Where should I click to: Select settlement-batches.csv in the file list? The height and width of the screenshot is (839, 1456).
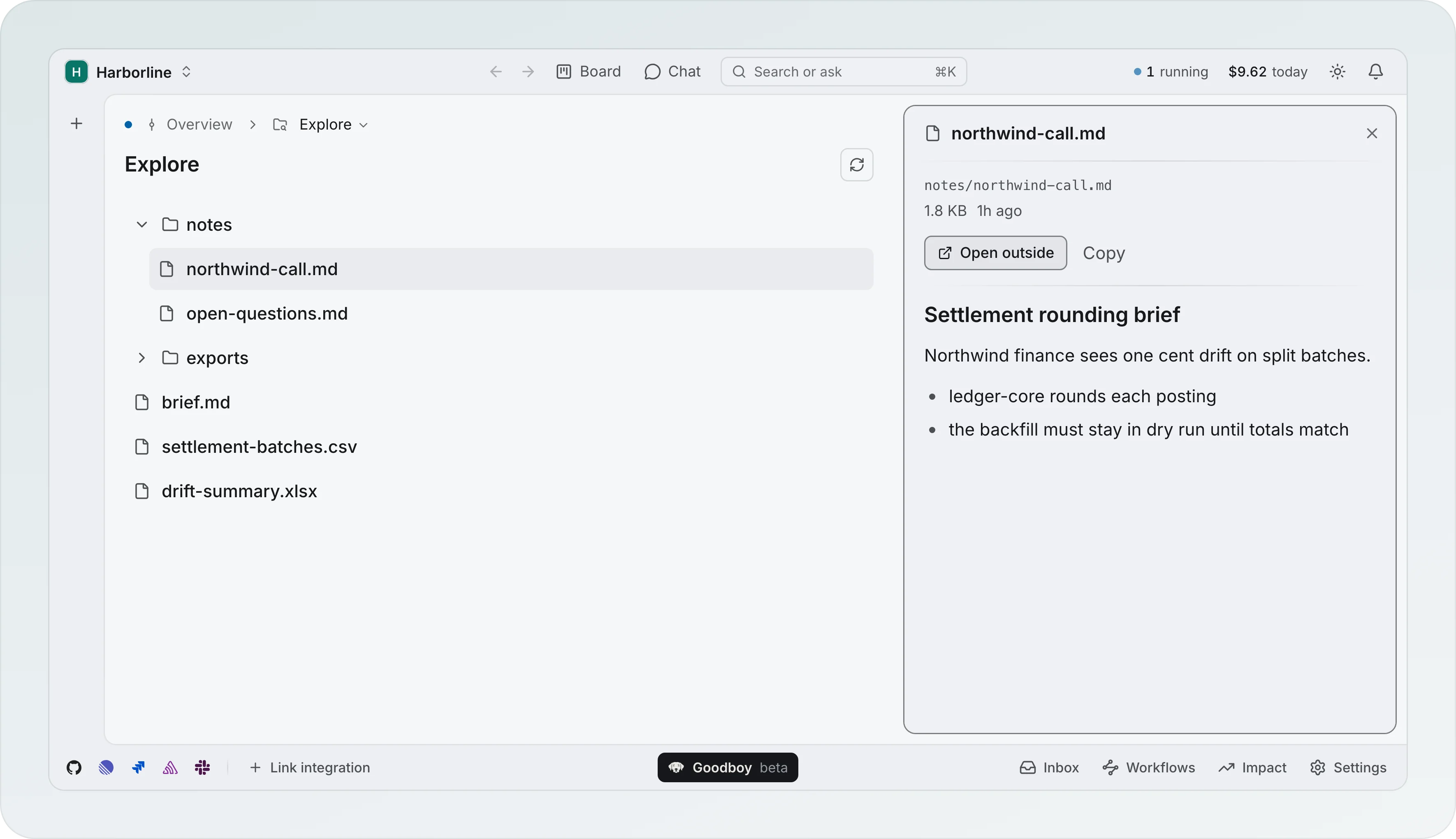(x=499, y=447)
